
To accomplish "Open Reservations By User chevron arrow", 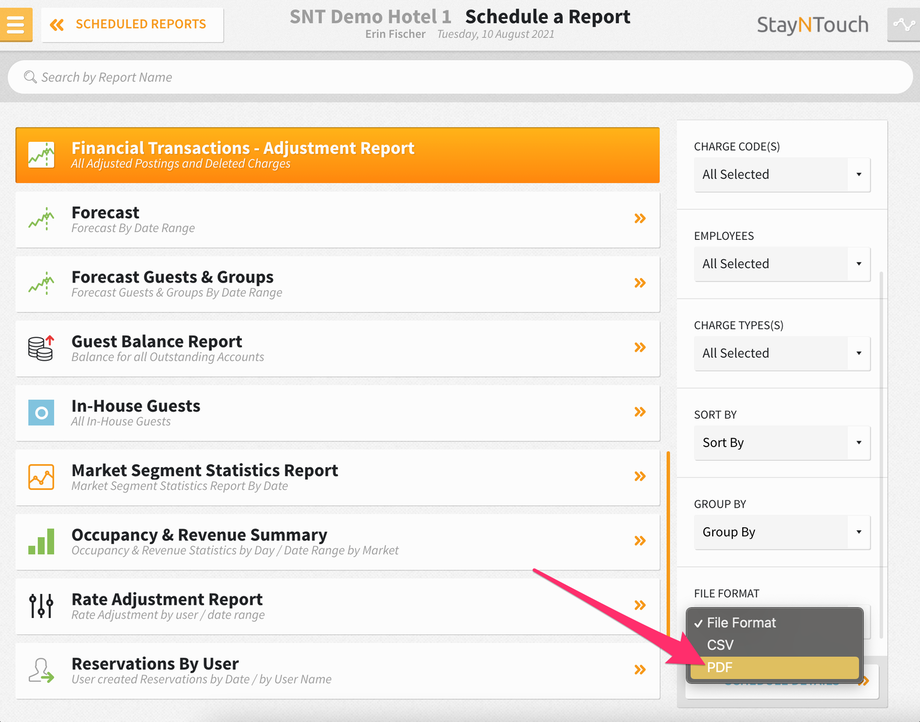I will tap(640, 670).
